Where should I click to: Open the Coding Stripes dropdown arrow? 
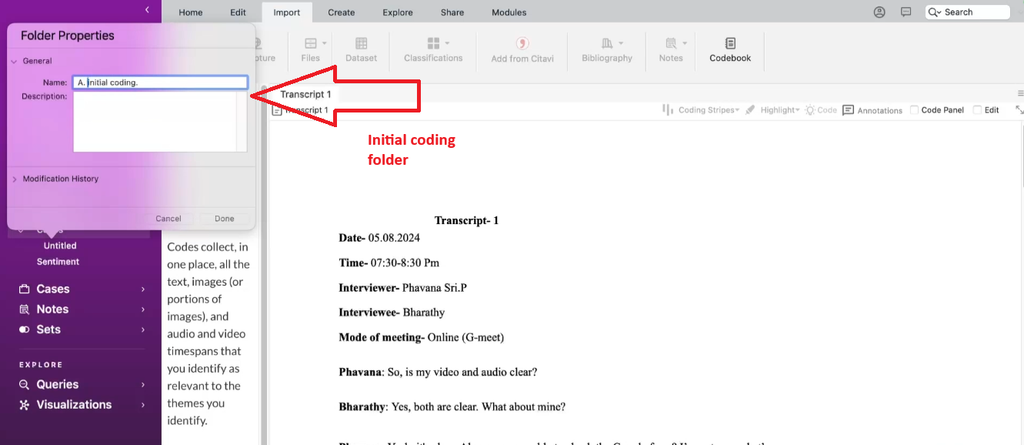coord(737,110)
